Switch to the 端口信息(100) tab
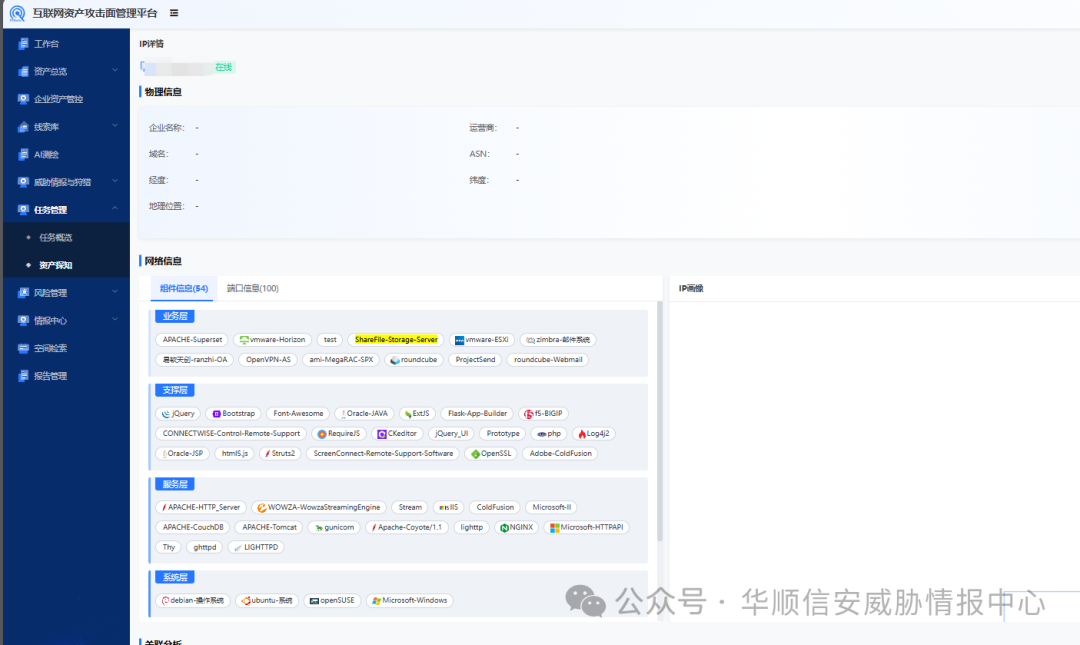This screenshot has width=1080, height=645. 253,289
